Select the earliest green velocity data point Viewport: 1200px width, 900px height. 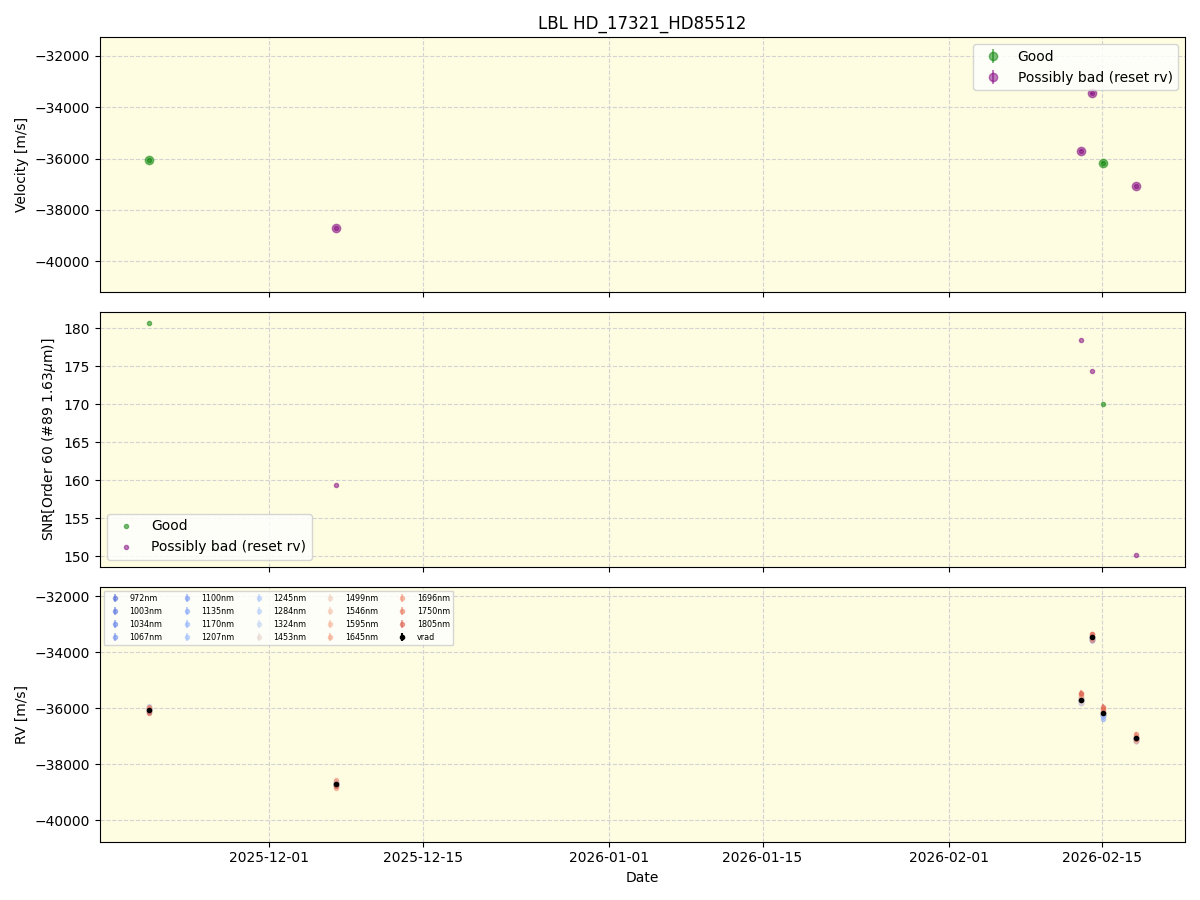pos(148,160)
